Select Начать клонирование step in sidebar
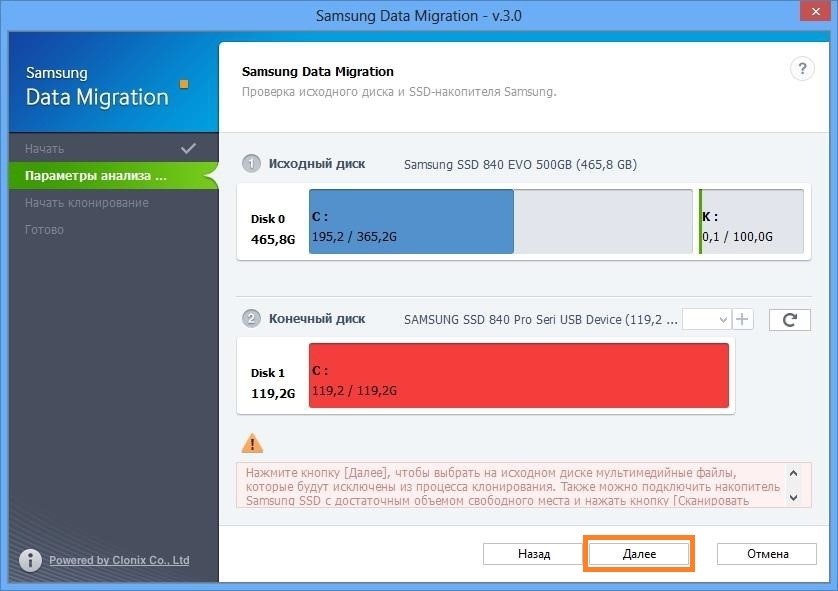The height and width of the screenshot is (591, 838). point(87,203)
